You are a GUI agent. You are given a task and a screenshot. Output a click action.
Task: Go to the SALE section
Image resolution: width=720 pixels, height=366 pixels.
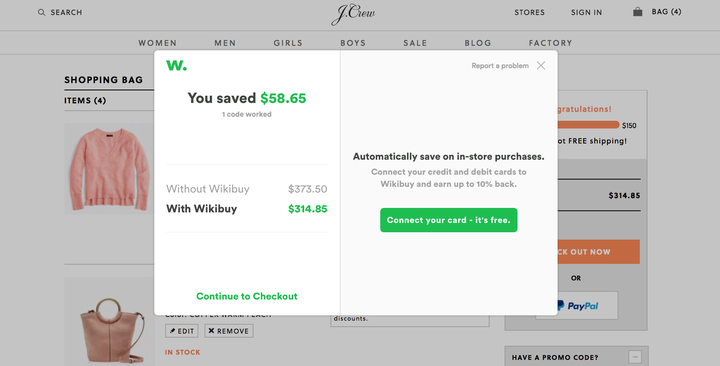(x=415, y=43)
